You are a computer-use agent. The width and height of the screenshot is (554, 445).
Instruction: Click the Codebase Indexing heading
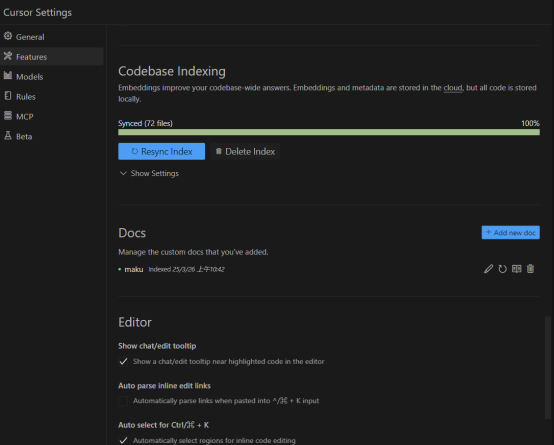tap(172, 71)
